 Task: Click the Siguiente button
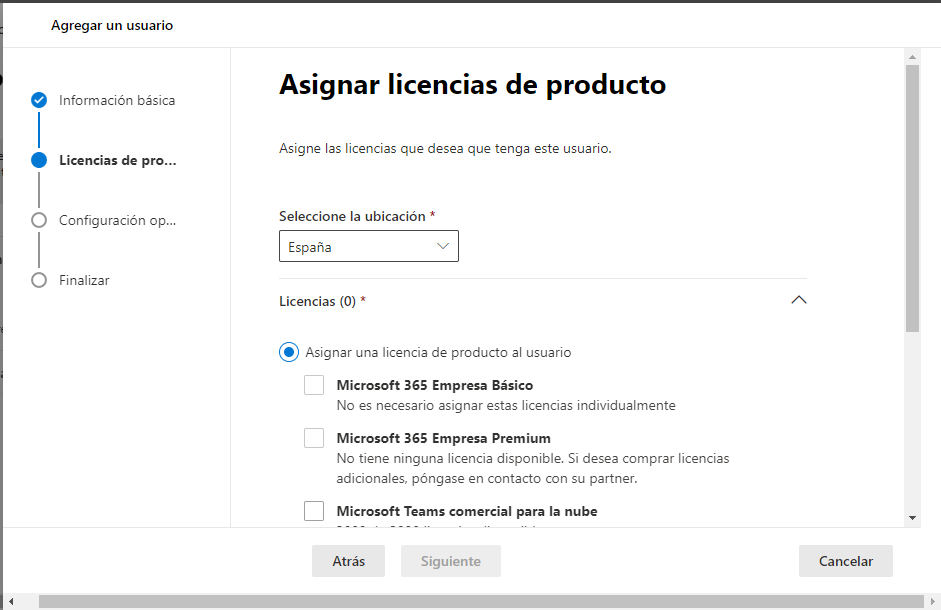[451, 561]
